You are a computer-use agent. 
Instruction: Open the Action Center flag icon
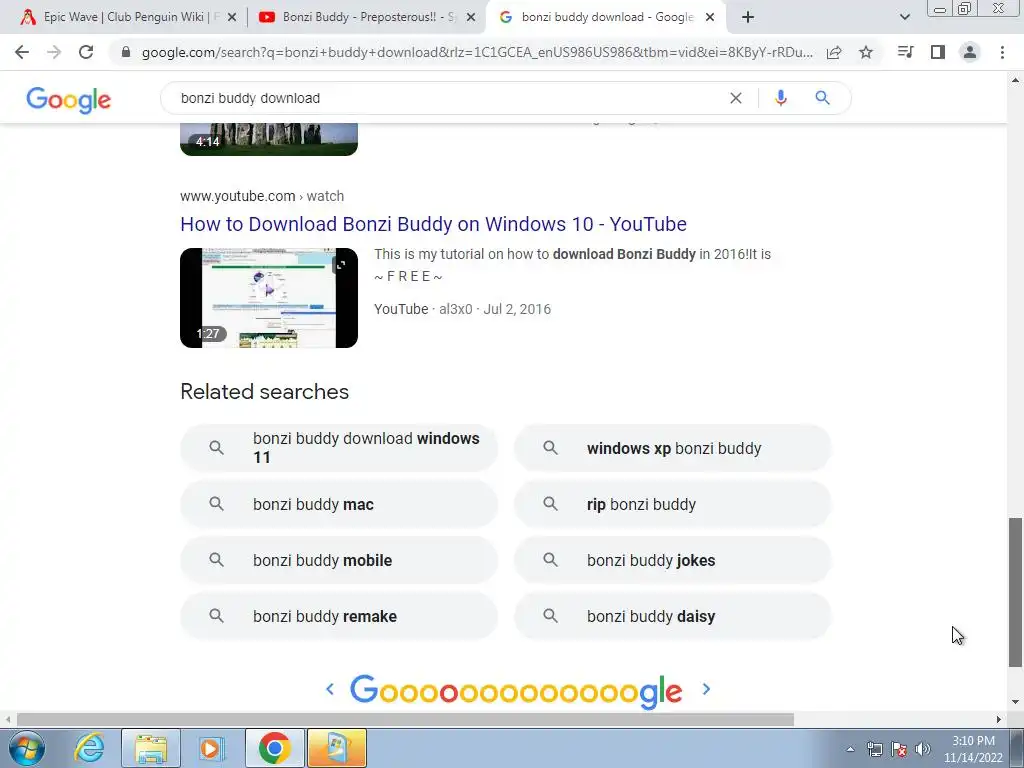tap(899, 749)
